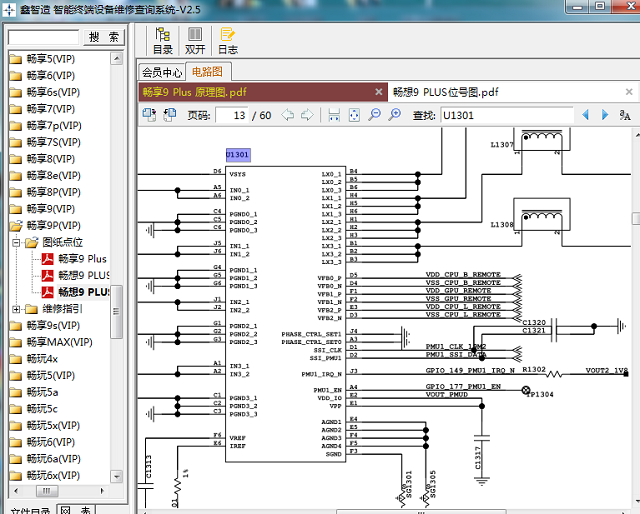Image resolution: width=640 pixels, height=514 pixels.
Task: Toggle the match case search icon
Action: [624, 115]
